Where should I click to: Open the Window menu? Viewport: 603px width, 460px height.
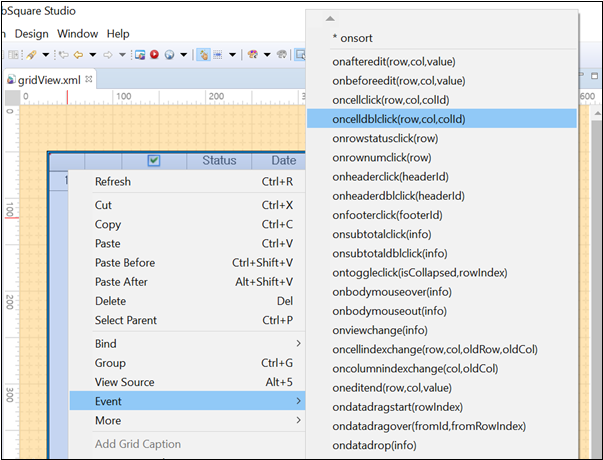[77, 33]
